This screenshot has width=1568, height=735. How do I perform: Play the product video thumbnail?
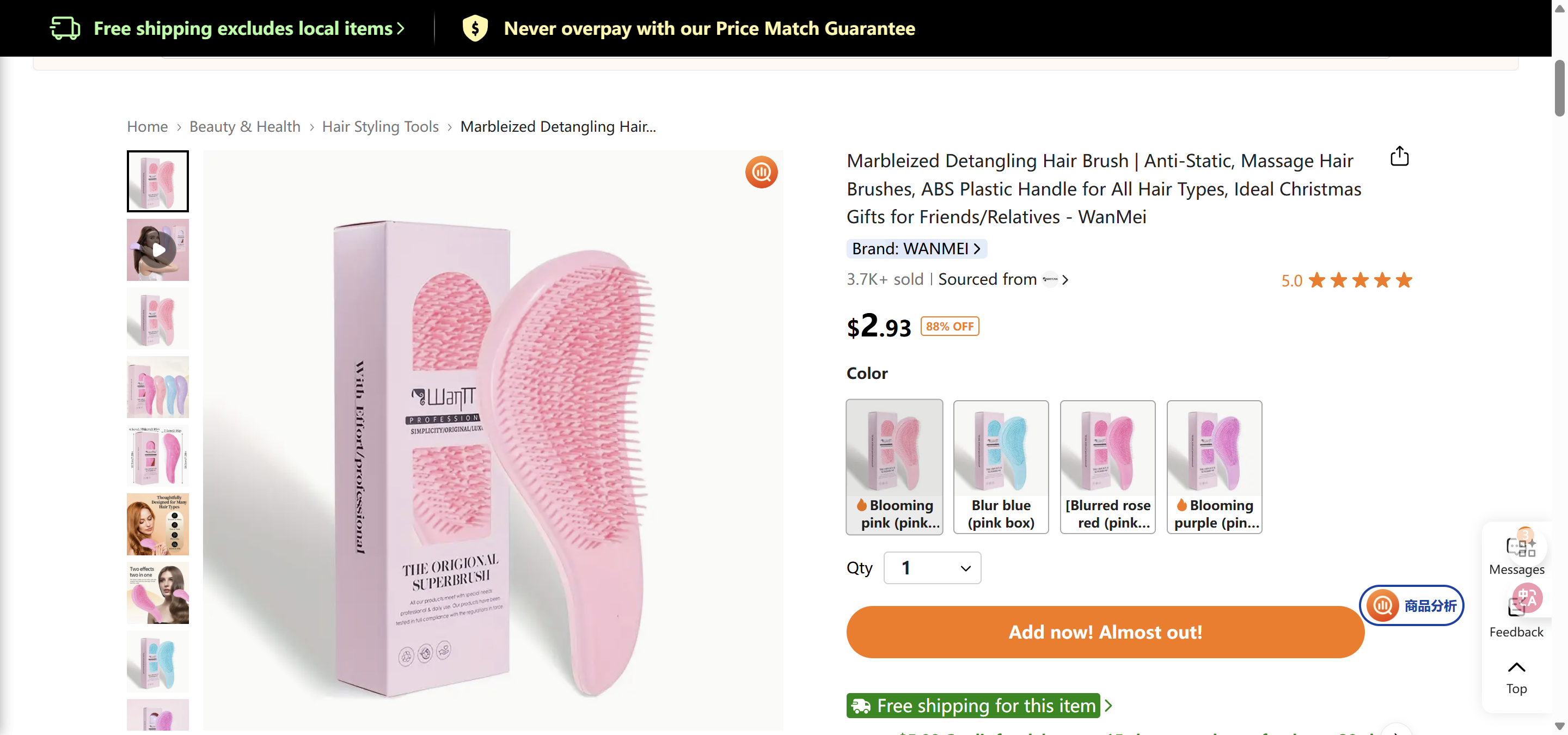158,250
